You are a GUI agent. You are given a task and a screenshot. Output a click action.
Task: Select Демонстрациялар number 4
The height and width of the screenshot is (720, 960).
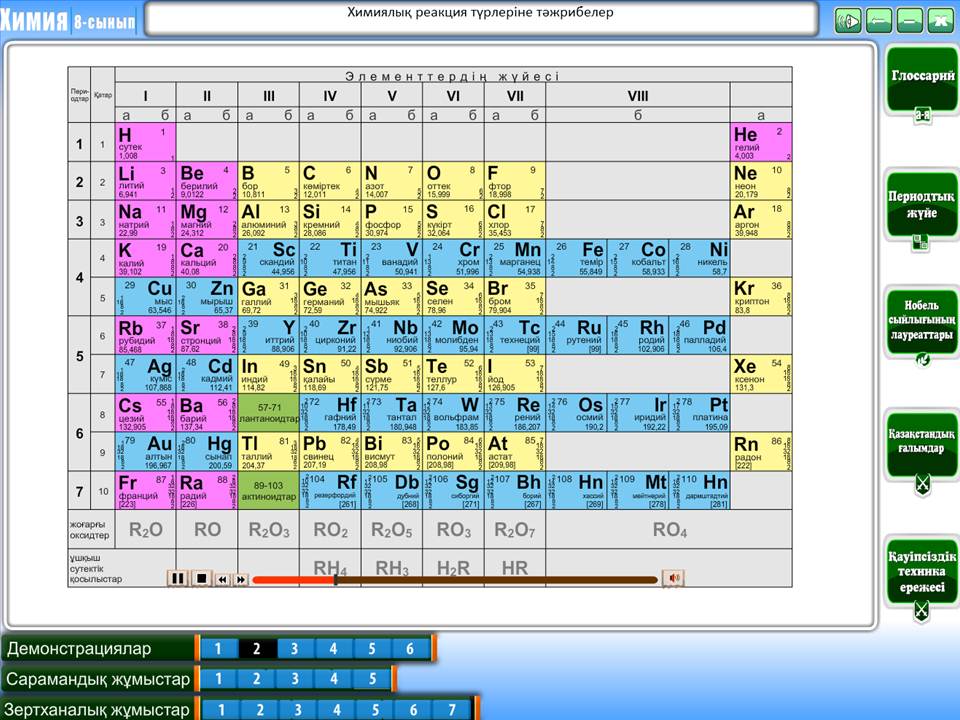tap(333, 648)
